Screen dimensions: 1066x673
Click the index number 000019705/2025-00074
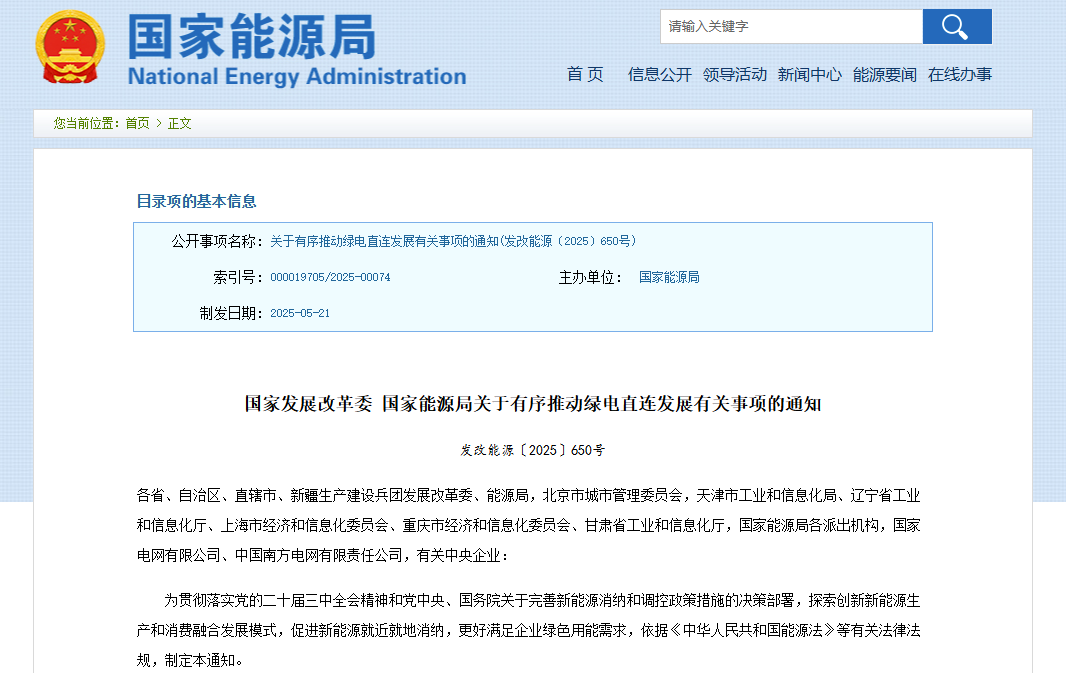tap(330, 277)
